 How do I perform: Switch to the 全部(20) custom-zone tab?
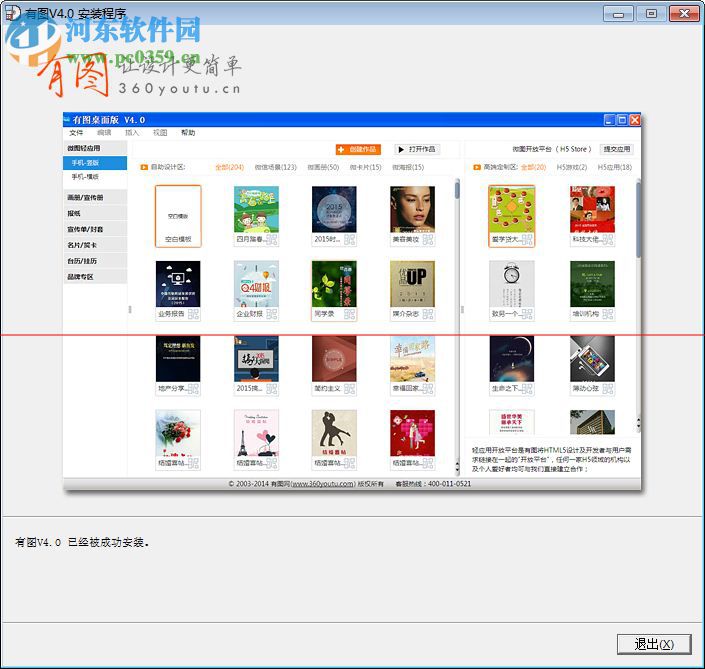coord(533,167)
